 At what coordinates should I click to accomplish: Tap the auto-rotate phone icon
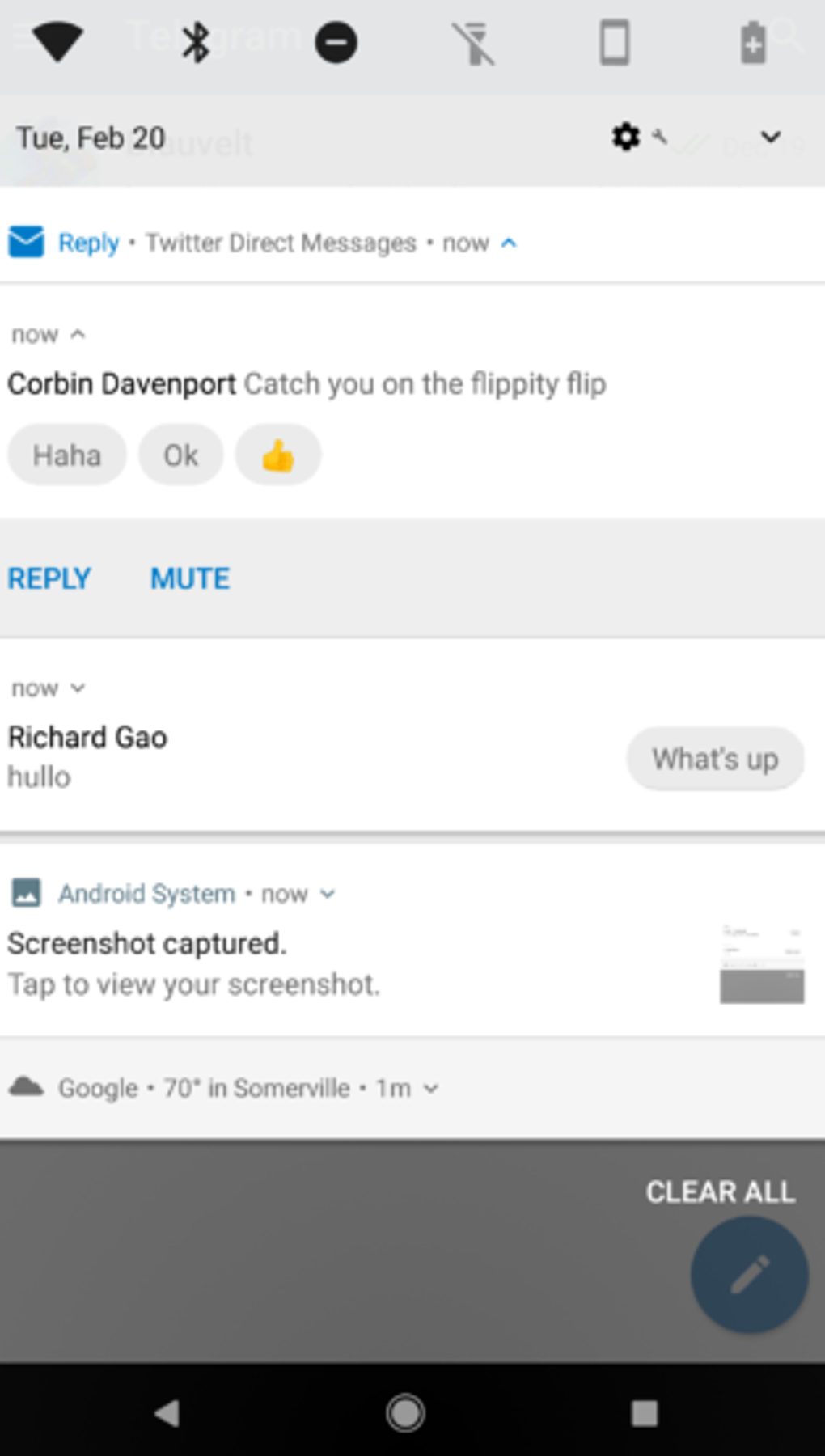[615, 43]
